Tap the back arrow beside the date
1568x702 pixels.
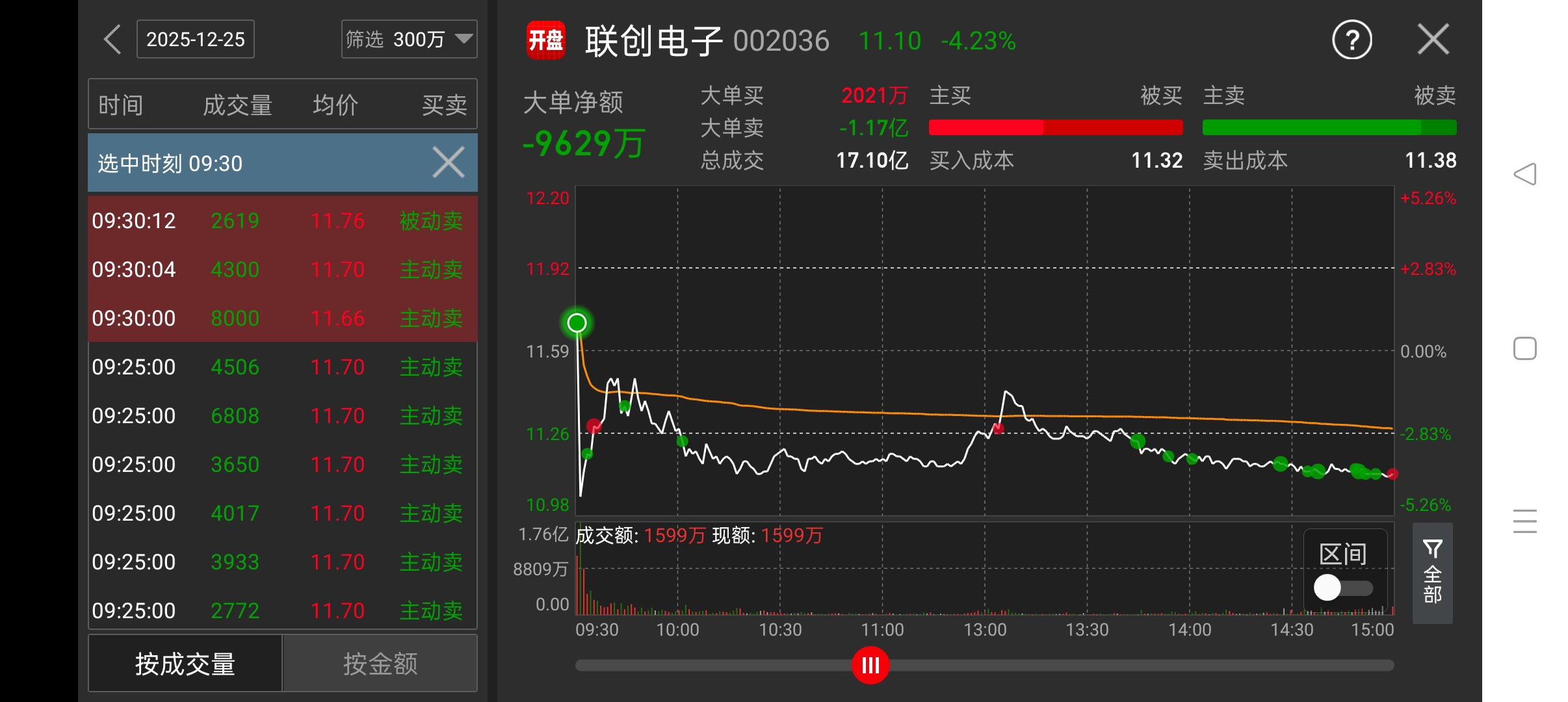pyautogui.click(x=112, y=40)
